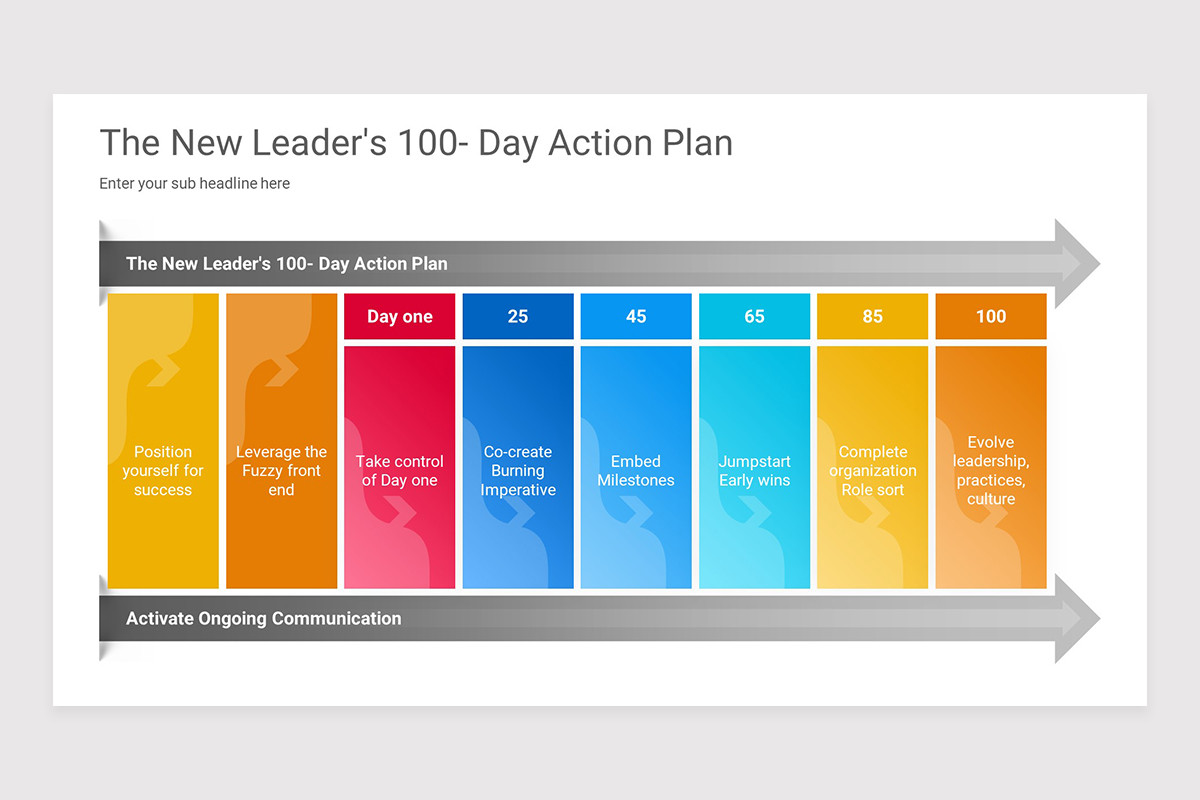Select the cyan 65 header box
This screenshot has height=800, width=1200.
tap(754, 316)
